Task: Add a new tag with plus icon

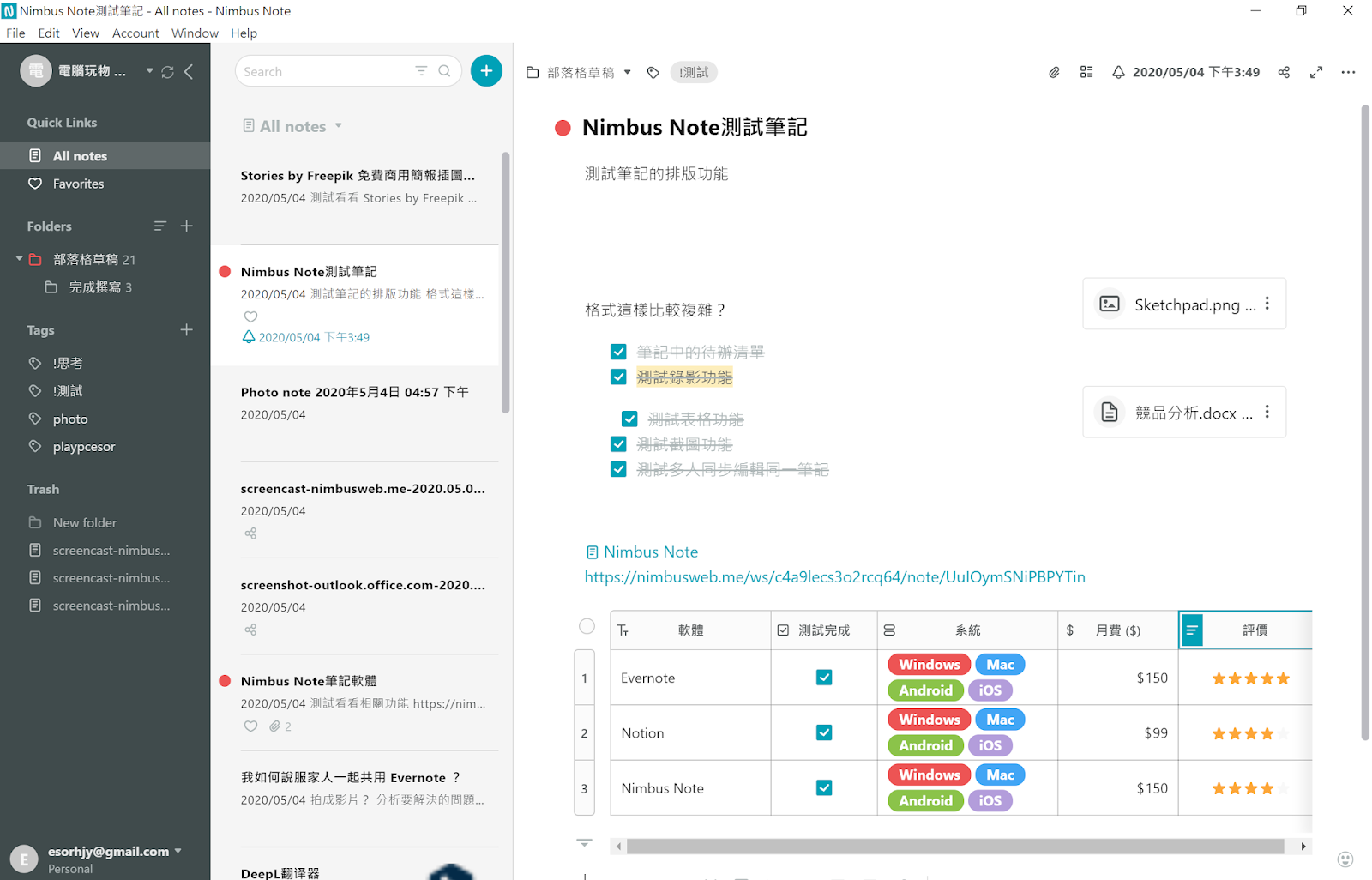Action: click(x=187, y=329)
